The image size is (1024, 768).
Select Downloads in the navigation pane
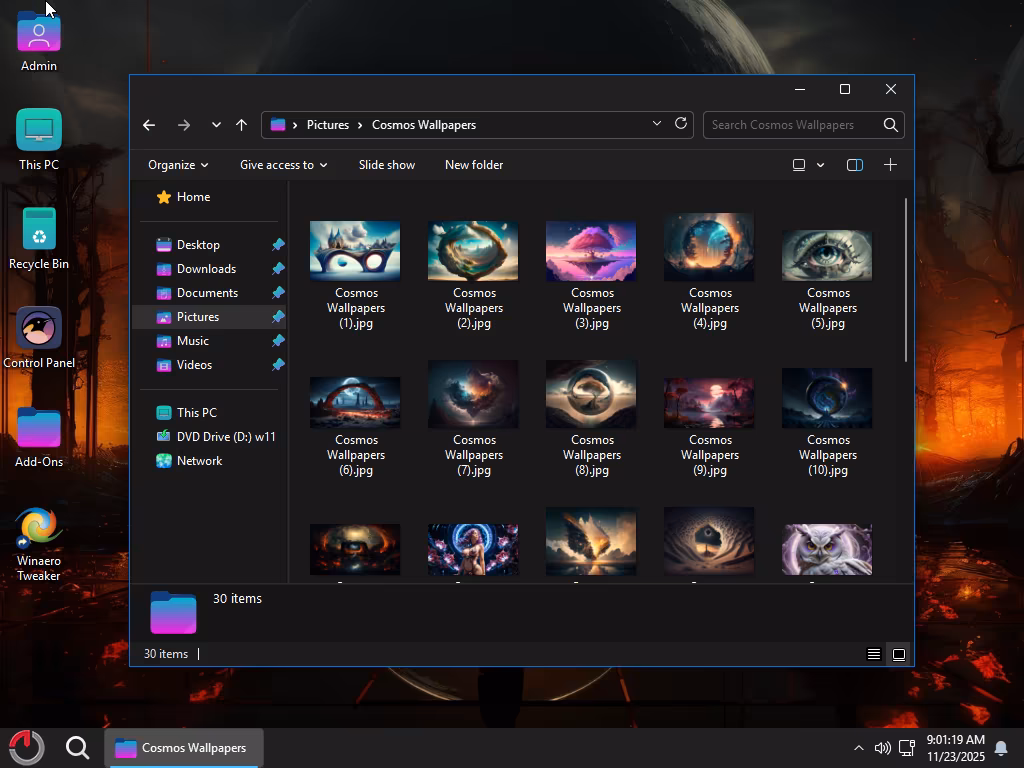coord(206,269)
